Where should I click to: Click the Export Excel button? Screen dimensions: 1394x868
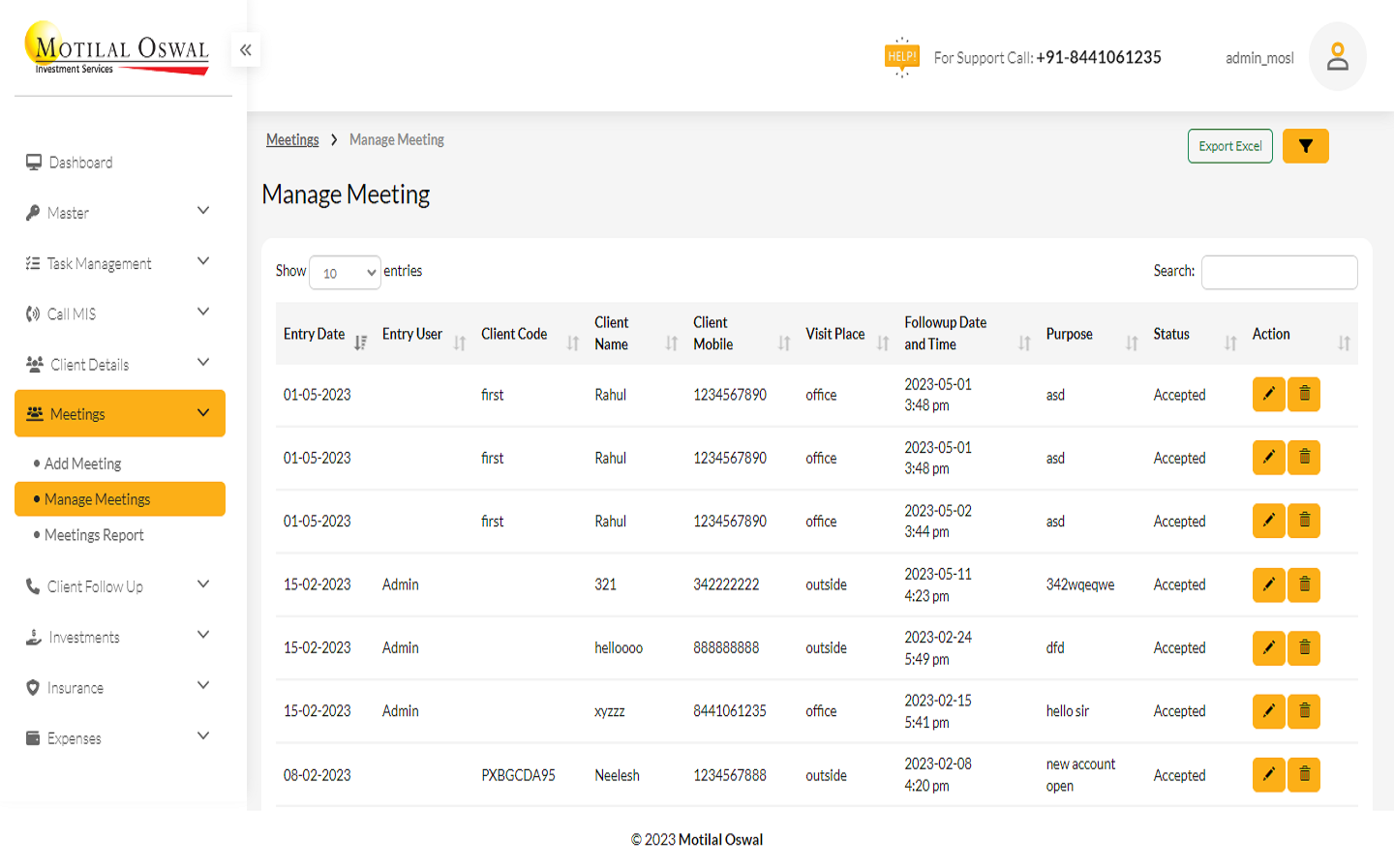[x=1229, y=146]
